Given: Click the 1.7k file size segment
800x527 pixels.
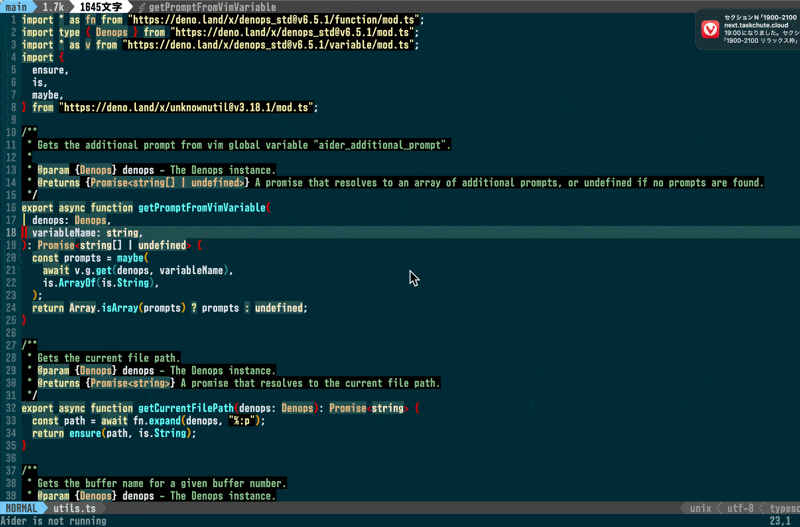Looking at the screenshot, I should click(53, 7).
